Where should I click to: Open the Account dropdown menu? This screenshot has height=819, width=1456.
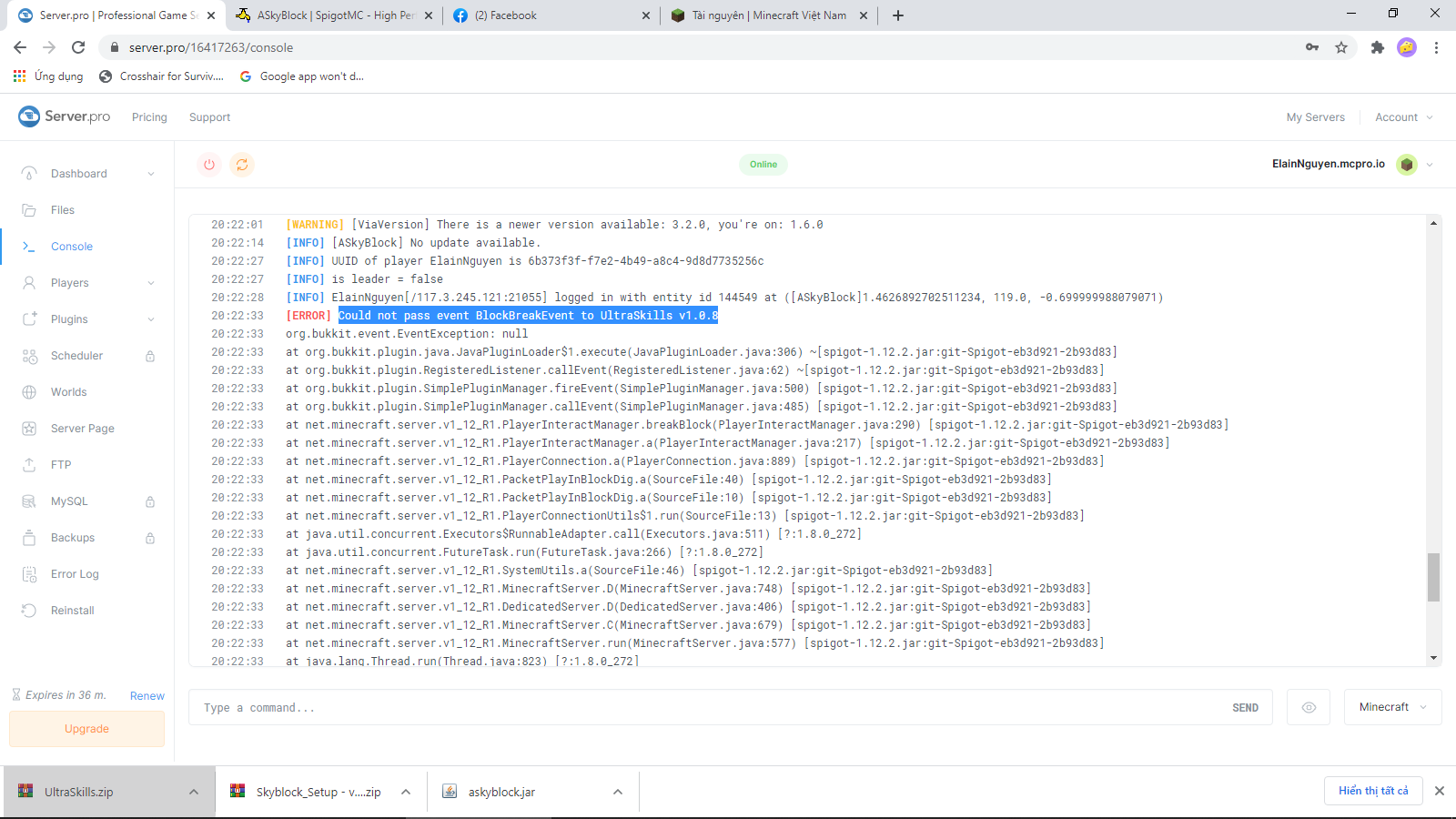(1404, 117)
